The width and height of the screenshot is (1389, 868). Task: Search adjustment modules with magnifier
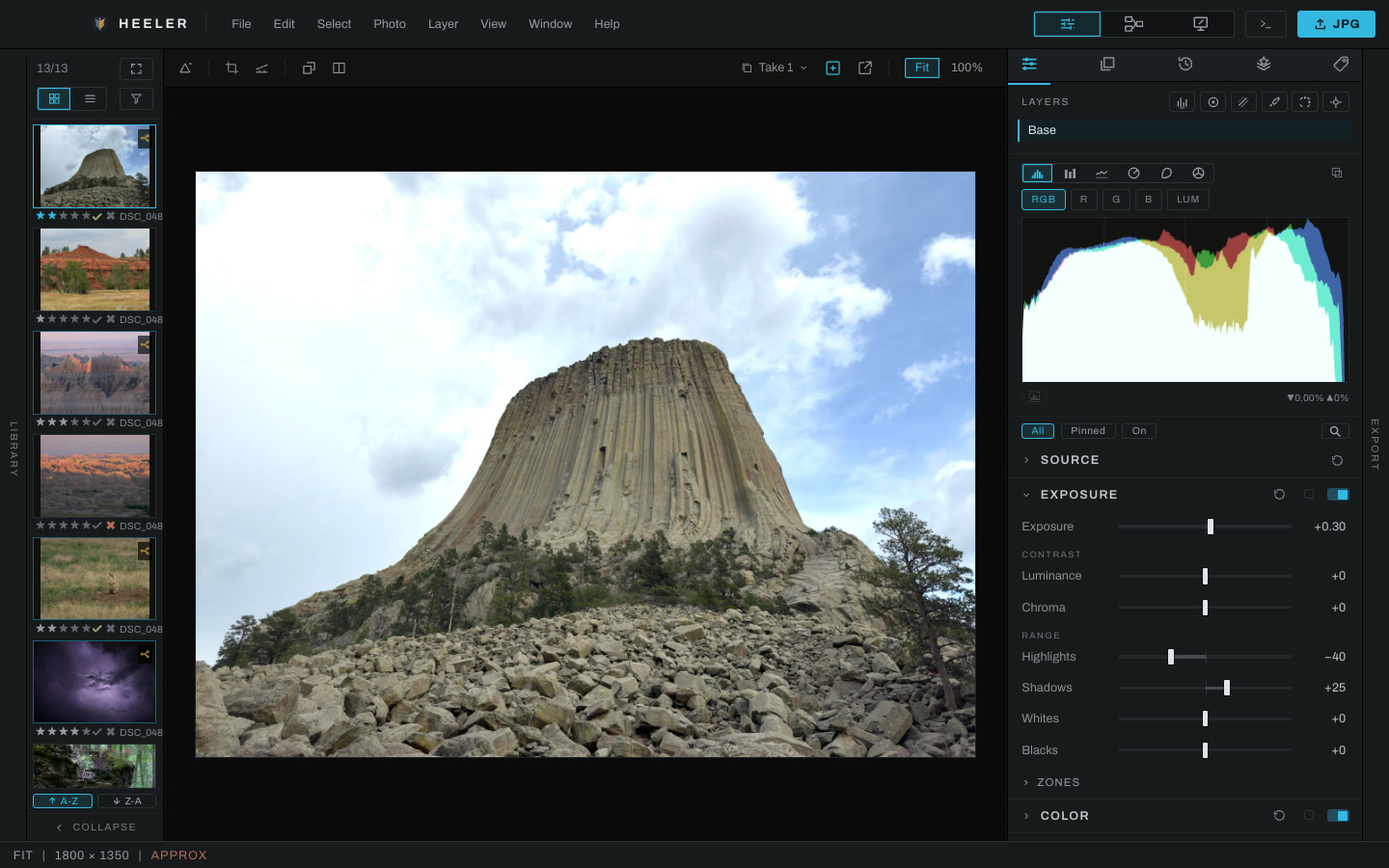tap(1335, 431)
